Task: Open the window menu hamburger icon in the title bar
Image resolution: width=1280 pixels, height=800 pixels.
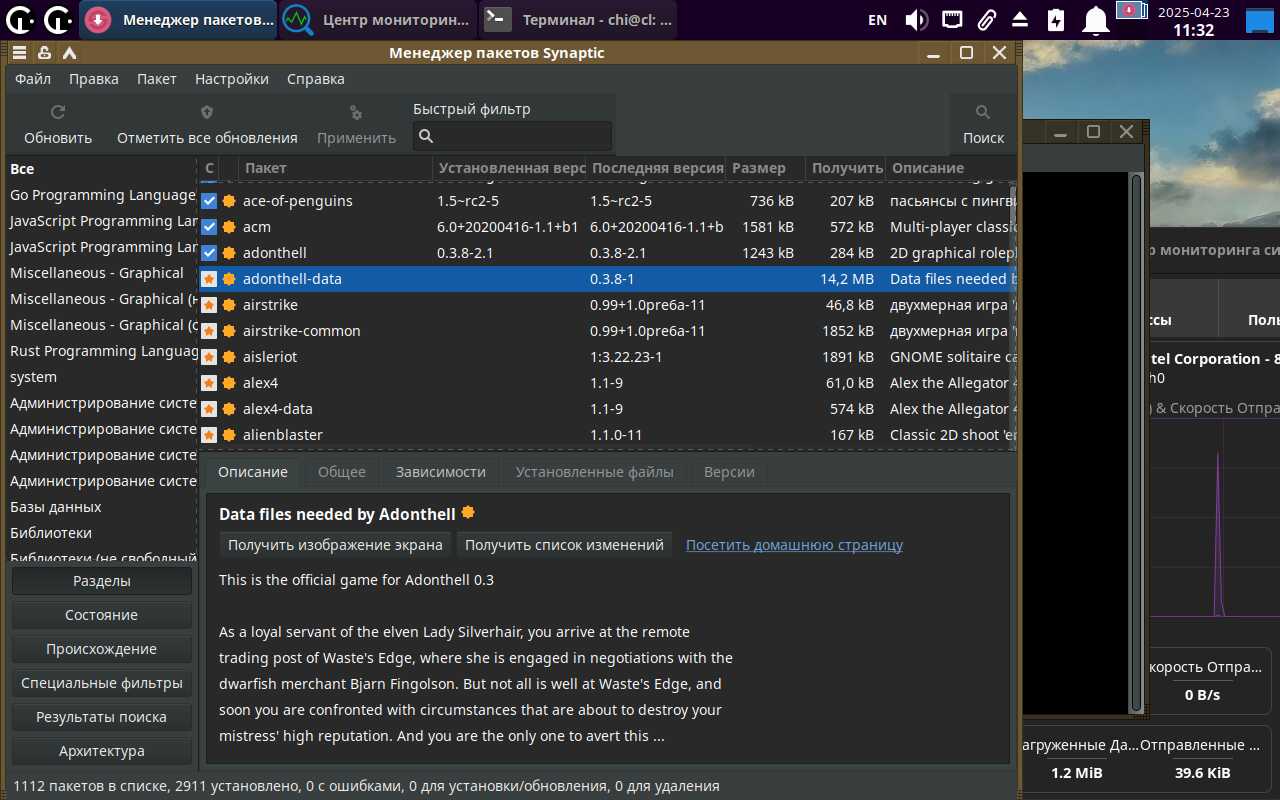Action: [x=19, y=53]
